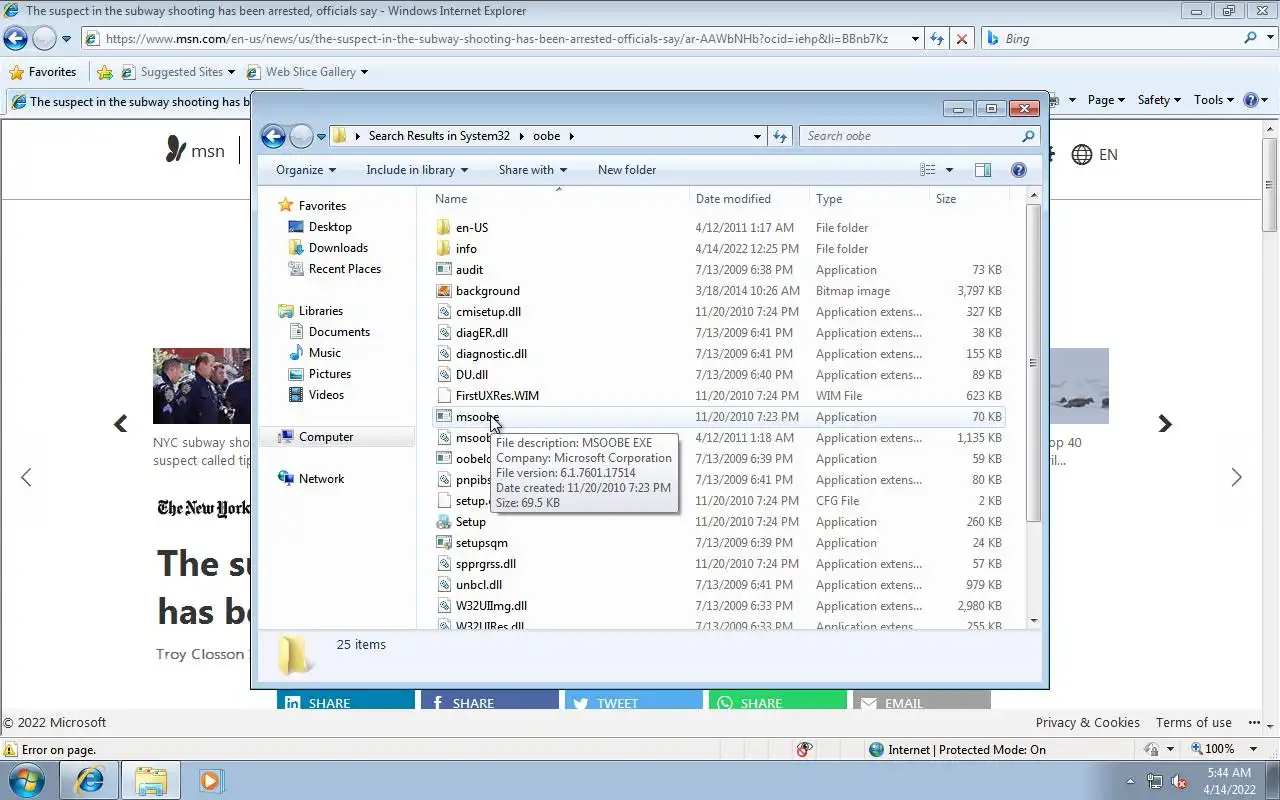Open the IE Tools menu

pyautogui.click(x=1214, y=100)
